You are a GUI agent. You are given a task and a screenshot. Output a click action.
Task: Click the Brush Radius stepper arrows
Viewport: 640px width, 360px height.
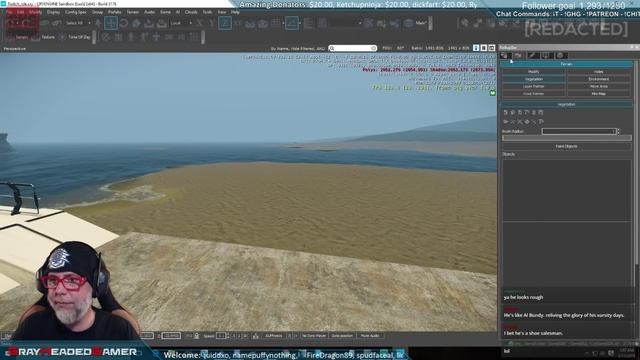coord(618,131)
